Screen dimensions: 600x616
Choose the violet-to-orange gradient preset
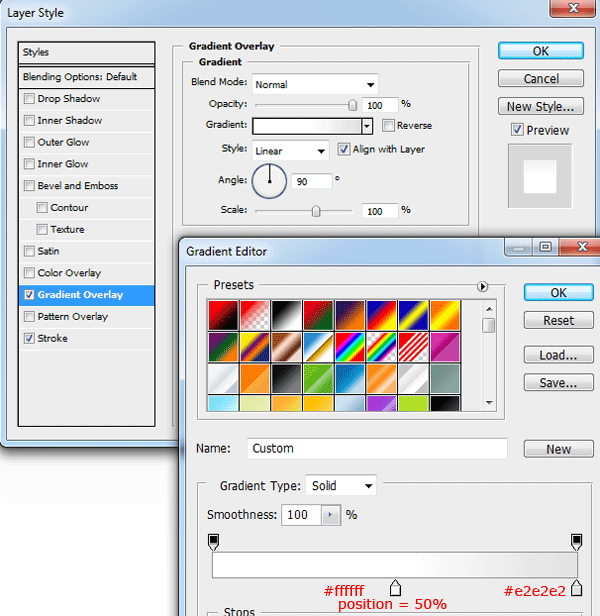tap(350, 315)
